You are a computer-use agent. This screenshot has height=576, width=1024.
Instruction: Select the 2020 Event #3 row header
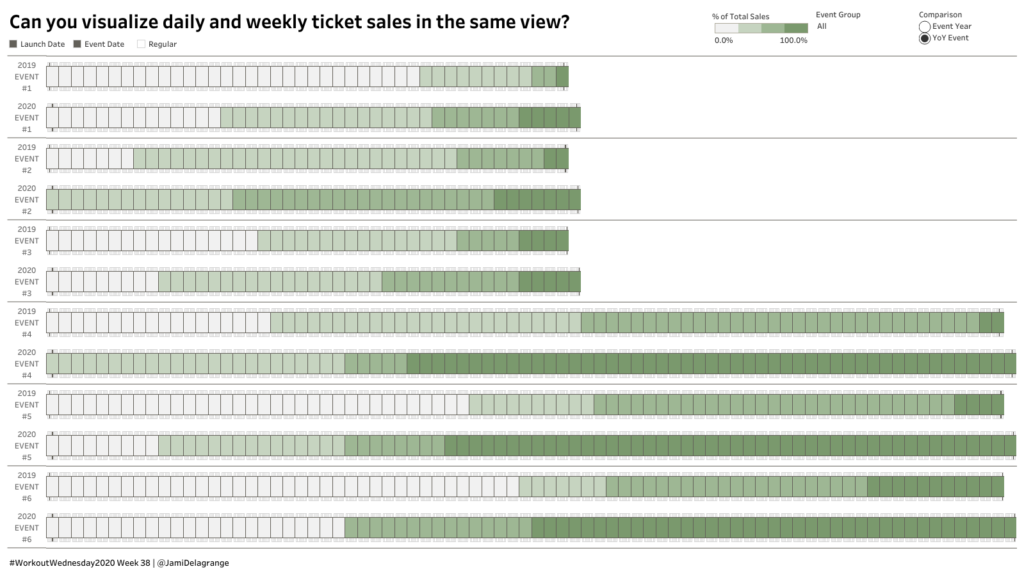tap(27, 281)
